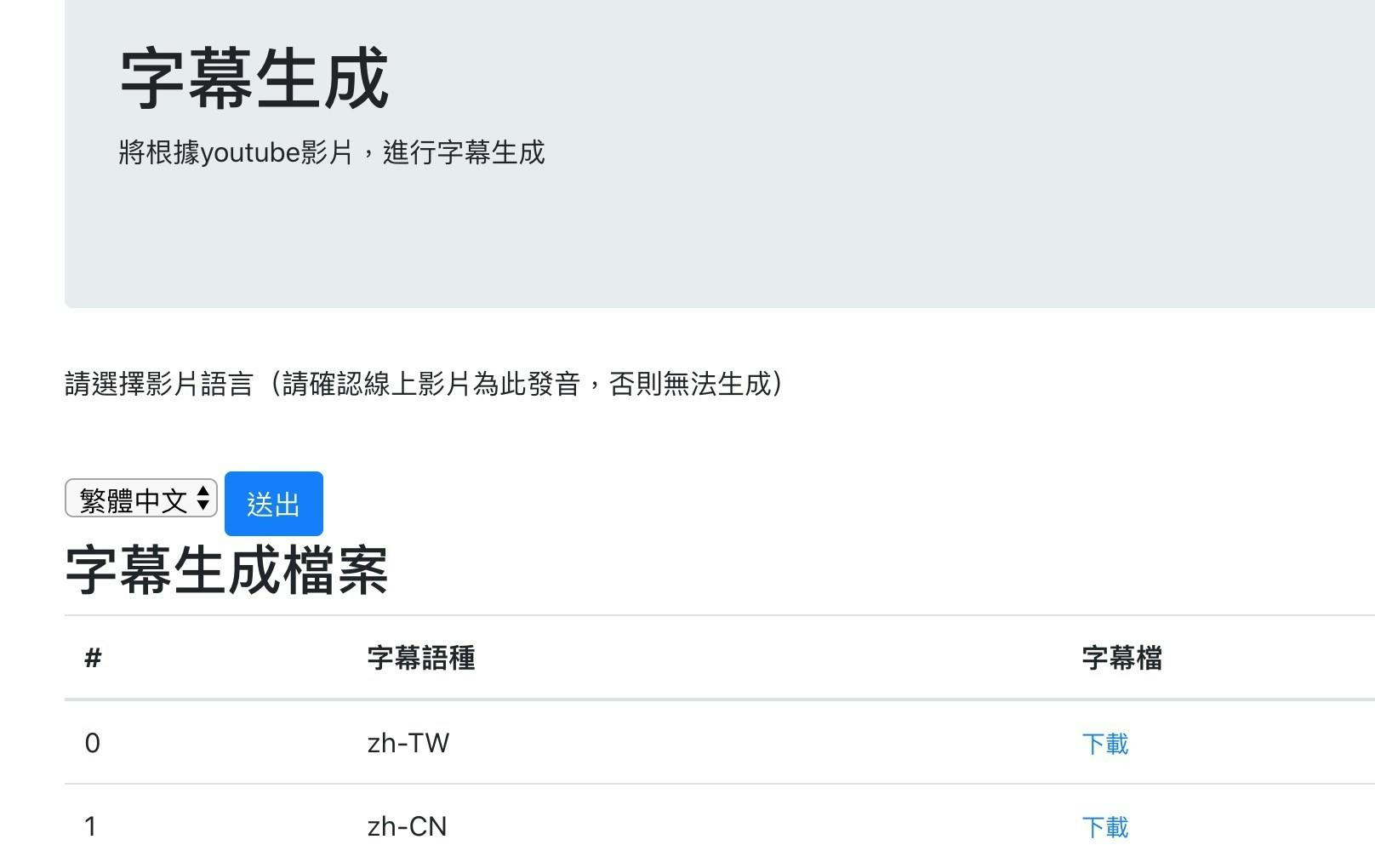Select the row index 1 cell
Viewport: 1375px width, 868px height.
click(91, 826)
